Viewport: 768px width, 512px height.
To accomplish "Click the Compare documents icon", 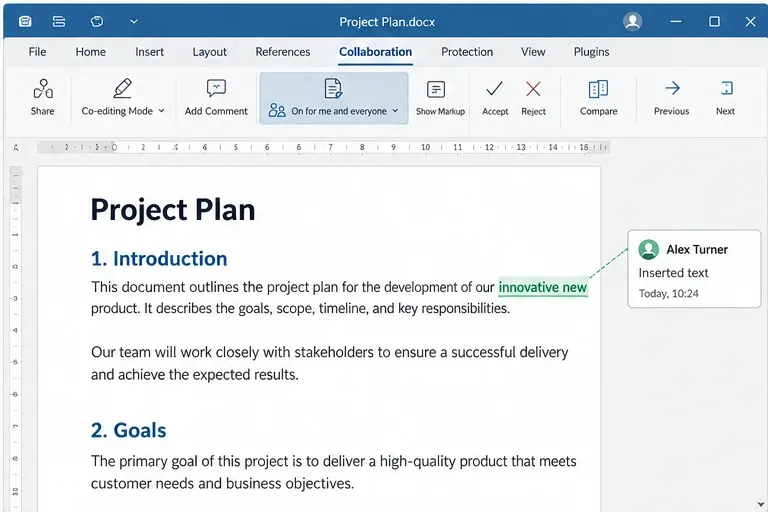I will click(x=598, y=89).
